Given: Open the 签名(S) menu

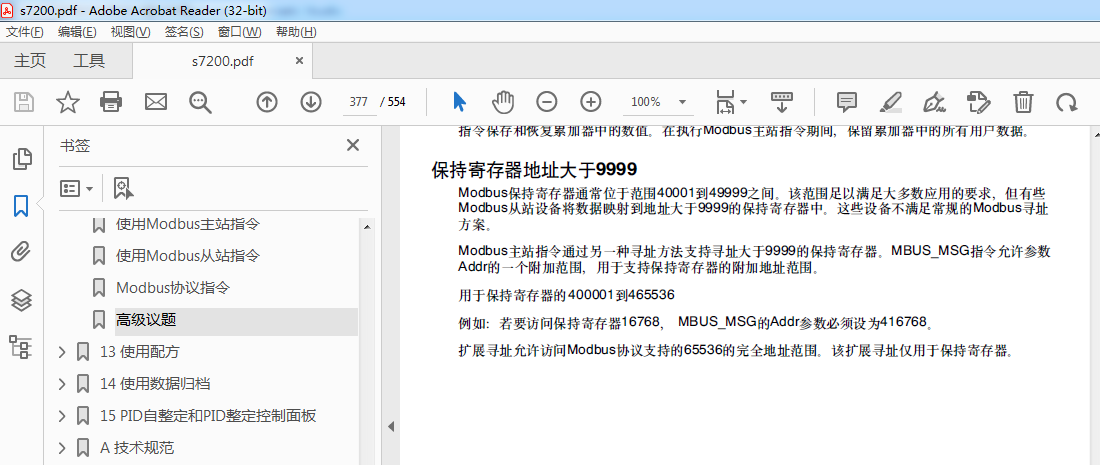Looking at the screenshot, I should (184, 32).
